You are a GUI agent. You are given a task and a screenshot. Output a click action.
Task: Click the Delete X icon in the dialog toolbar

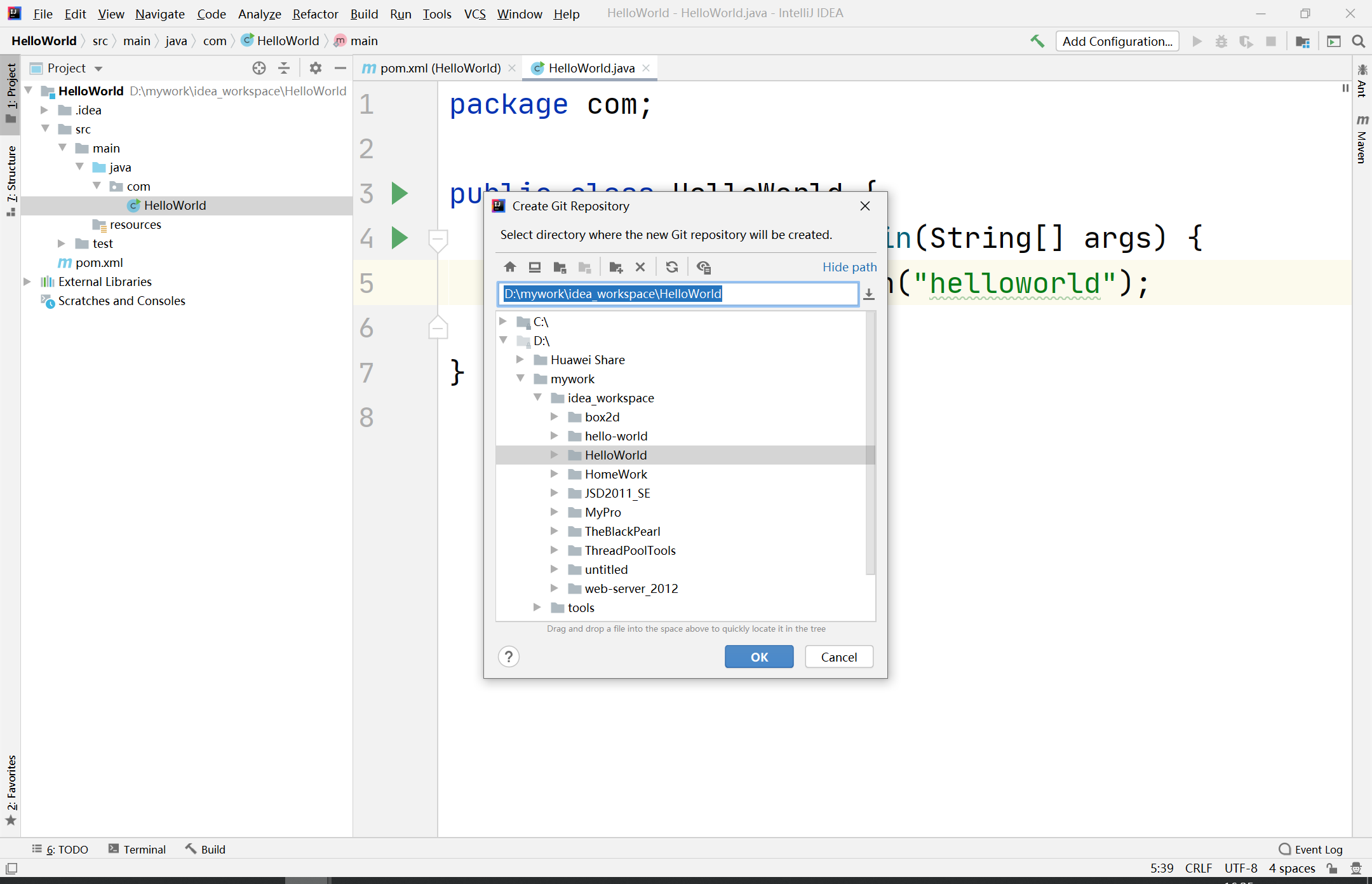click(x=640, y=267)
